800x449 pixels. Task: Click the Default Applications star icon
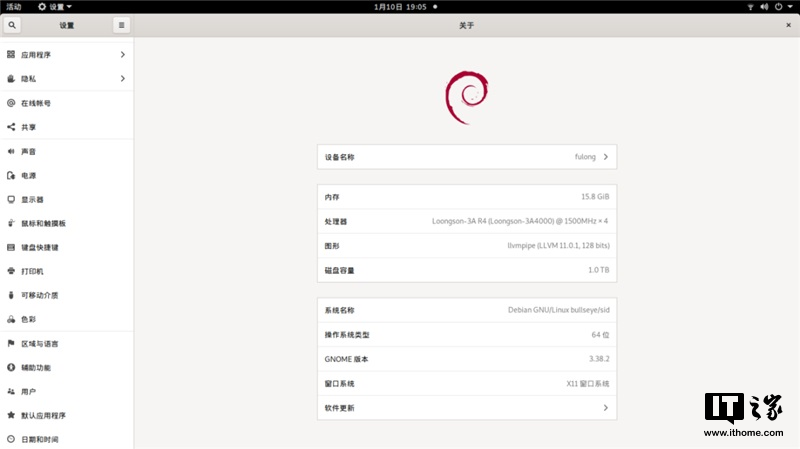point(11,415)
